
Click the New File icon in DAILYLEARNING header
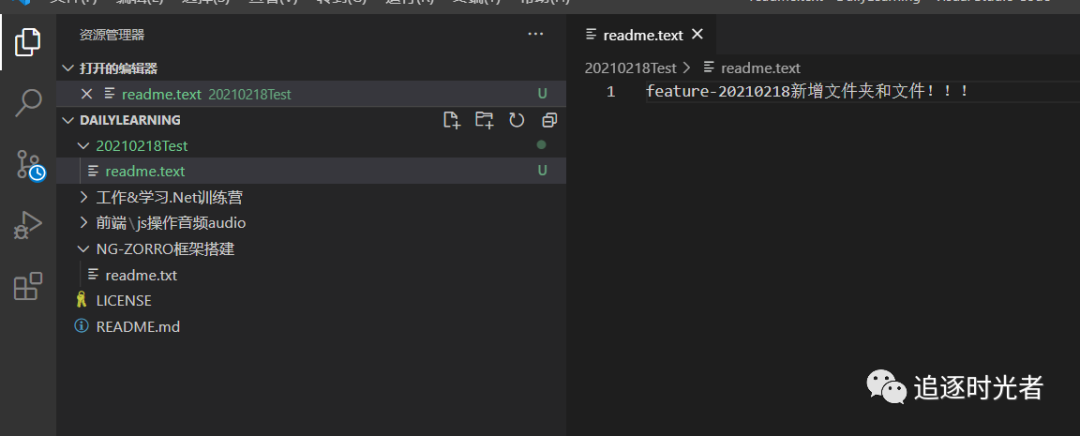451,120
